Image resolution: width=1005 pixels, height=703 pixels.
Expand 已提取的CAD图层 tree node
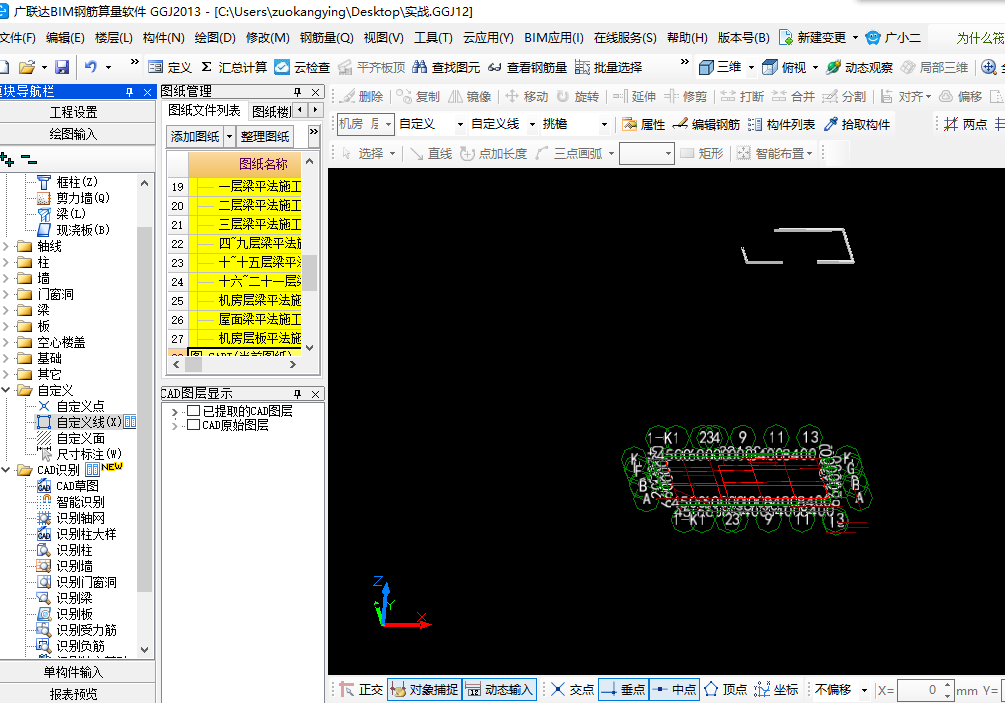point(174,411)
